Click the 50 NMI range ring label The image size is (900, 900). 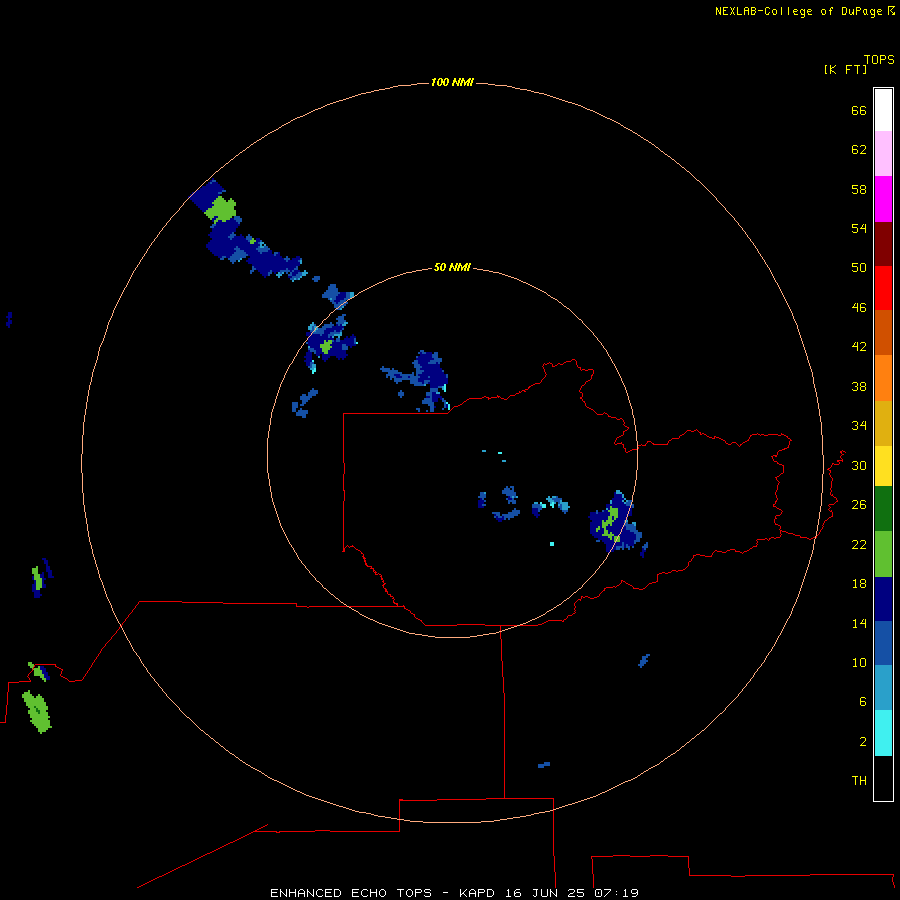point(452,267)
